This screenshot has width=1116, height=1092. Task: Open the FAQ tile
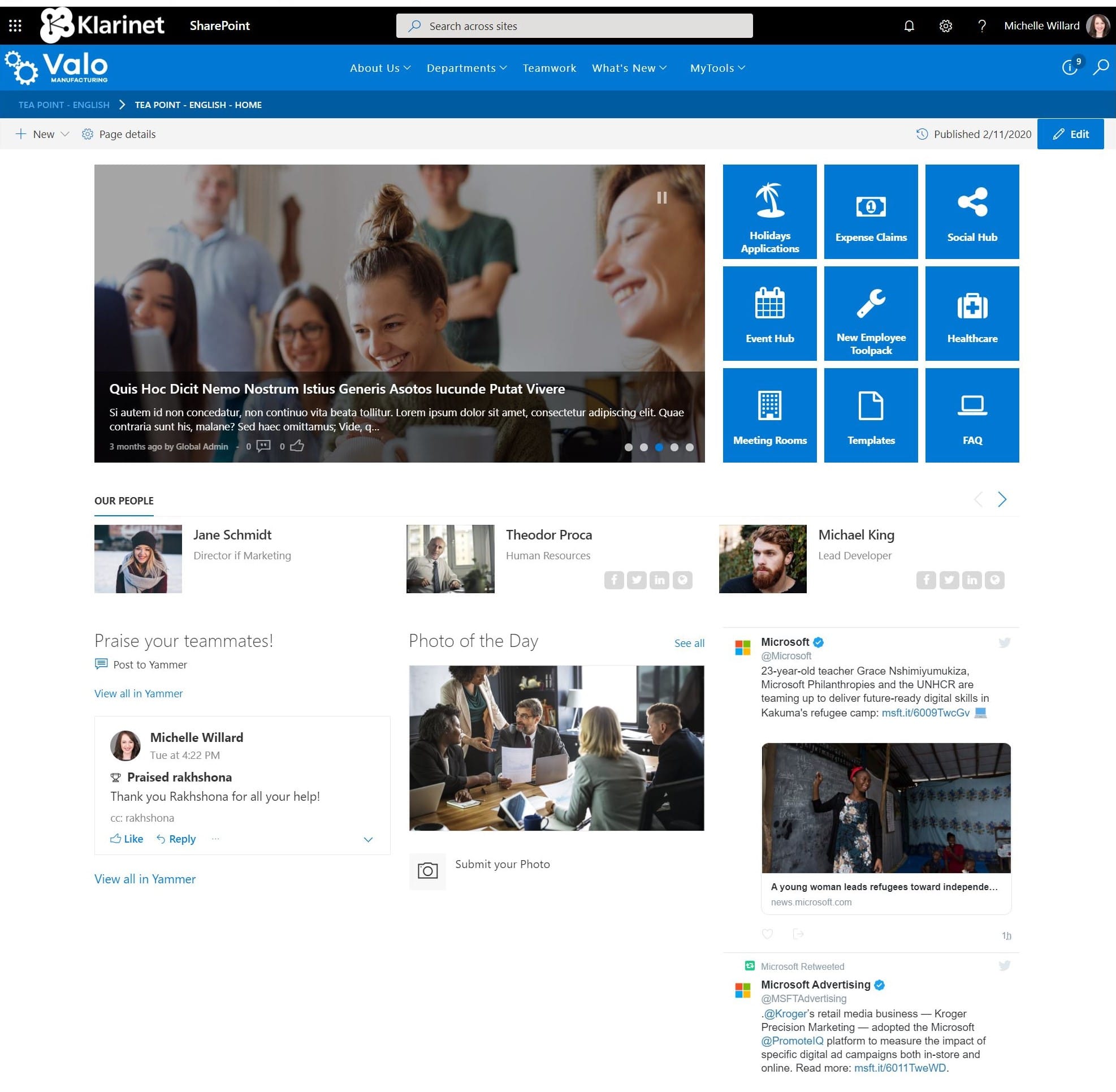click(971, 414)
